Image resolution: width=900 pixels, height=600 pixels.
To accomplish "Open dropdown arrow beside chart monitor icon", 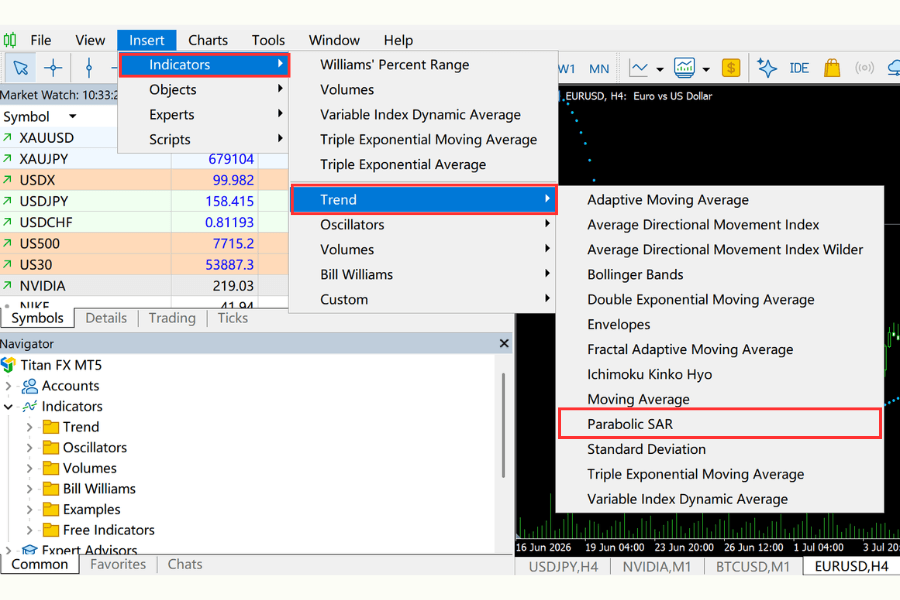I will (x=706, y=69).
